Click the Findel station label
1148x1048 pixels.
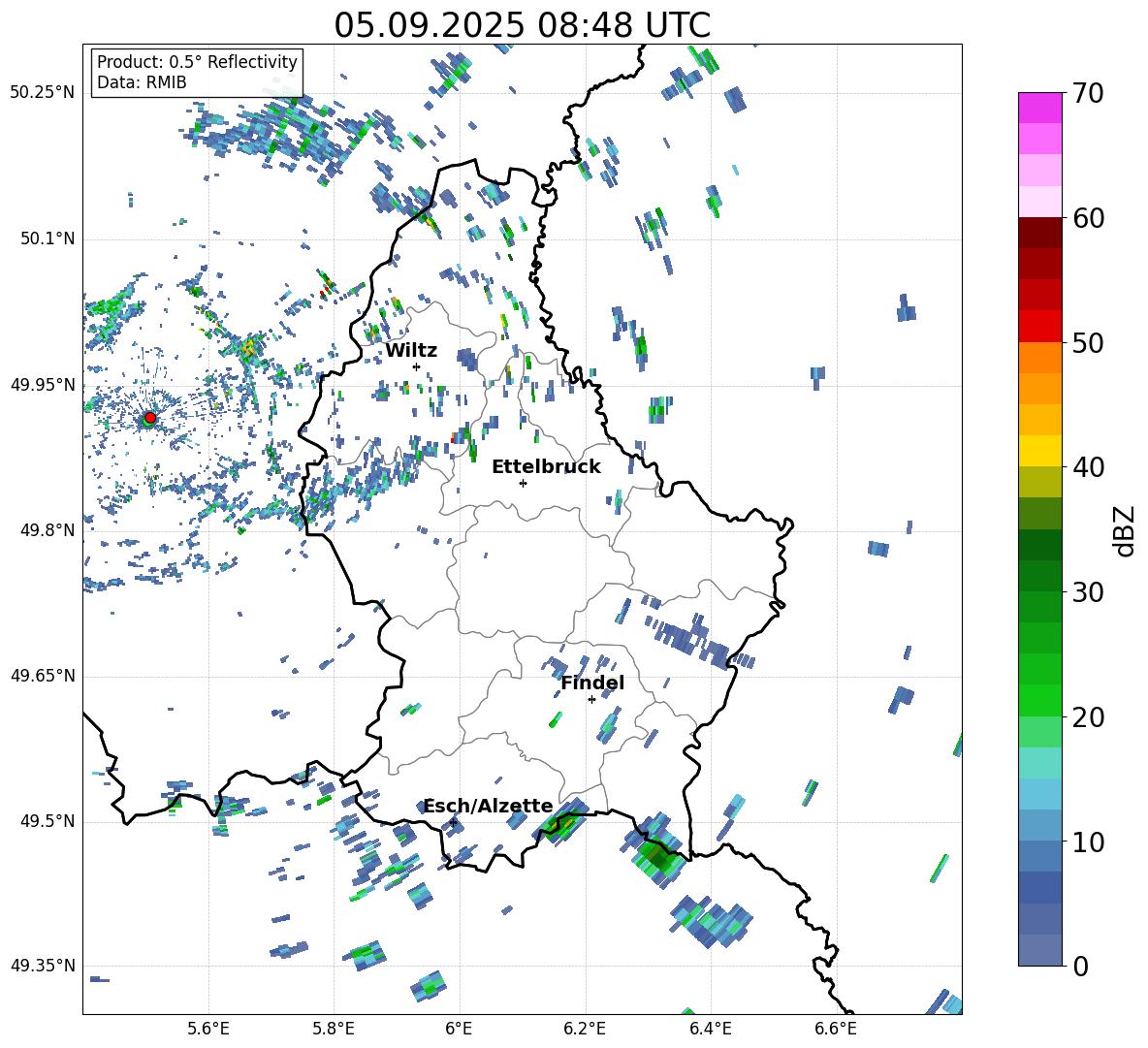(592, 683)
